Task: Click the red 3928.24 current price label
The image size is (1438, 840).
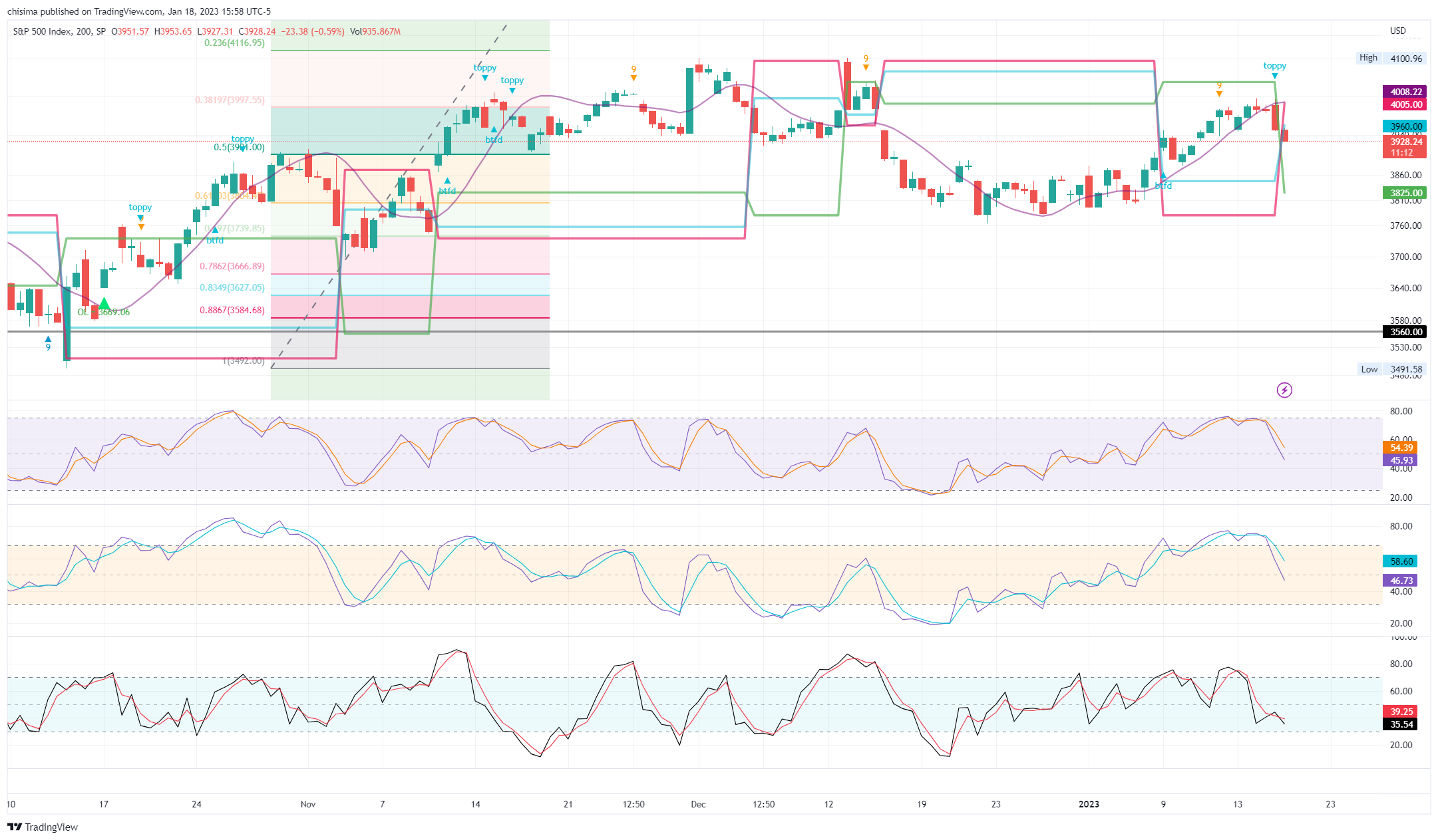Action: point(1405,142)
